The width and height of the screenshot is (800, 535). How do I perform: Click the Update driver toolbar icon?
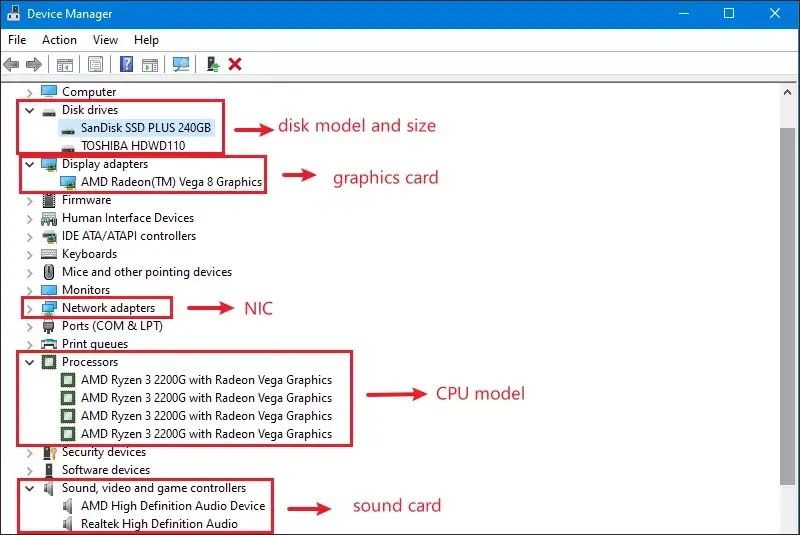(212, 64)
